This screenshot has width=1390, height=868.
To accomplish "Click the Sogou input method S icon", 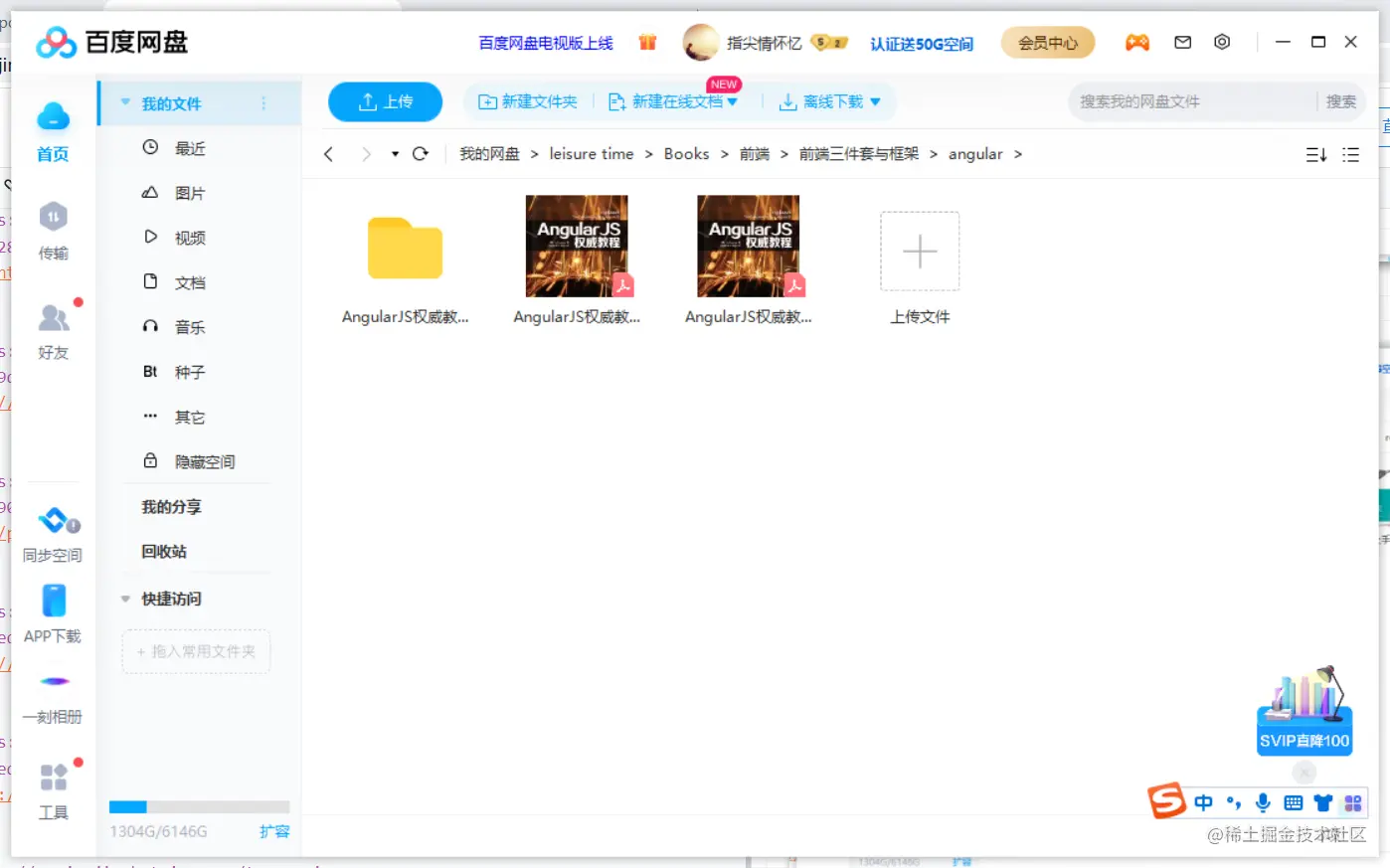I will coord(1167,800).
